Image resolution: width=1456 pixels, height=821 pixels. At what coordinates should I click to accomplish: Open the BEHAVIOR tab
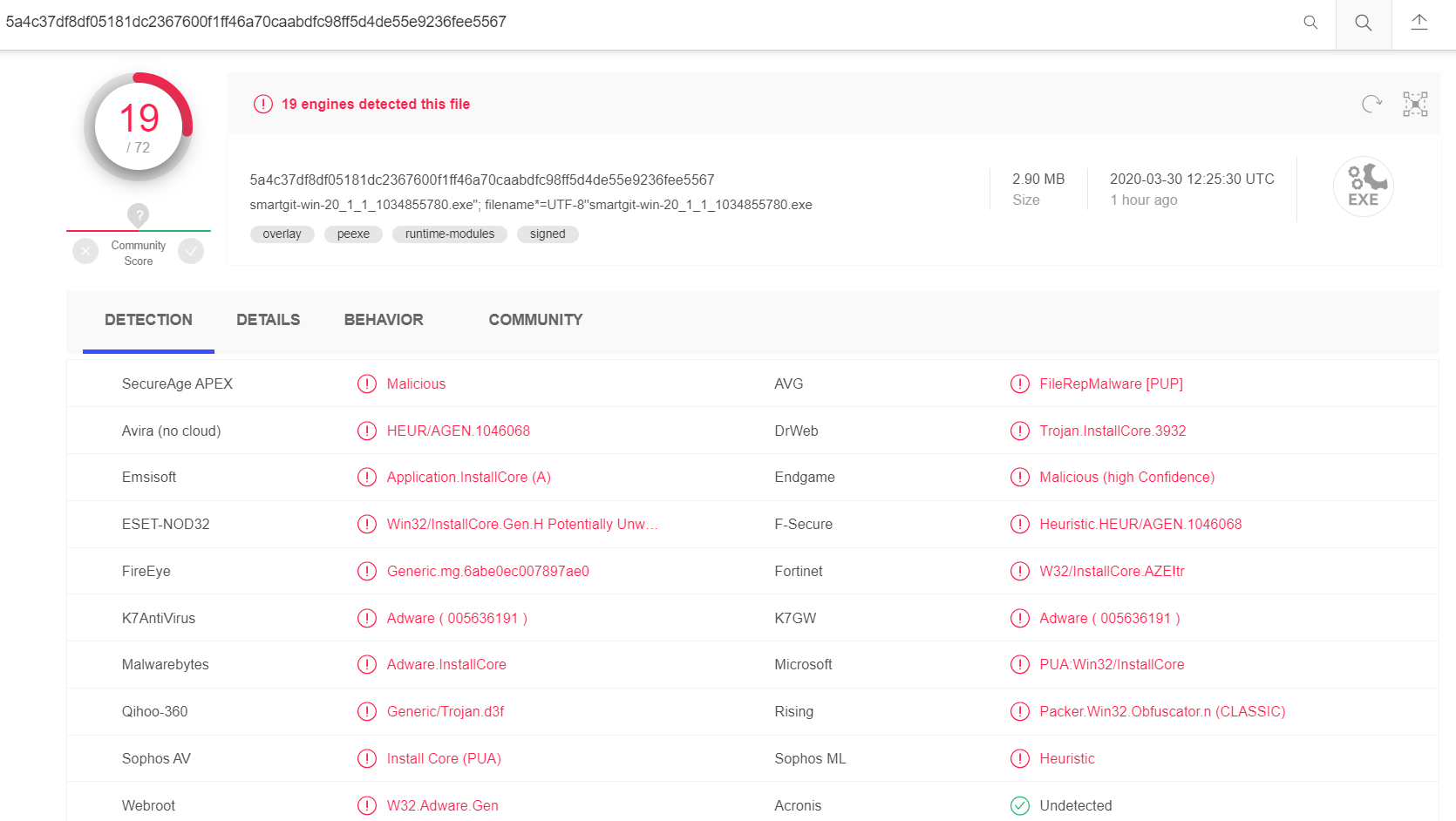[384, 320]
